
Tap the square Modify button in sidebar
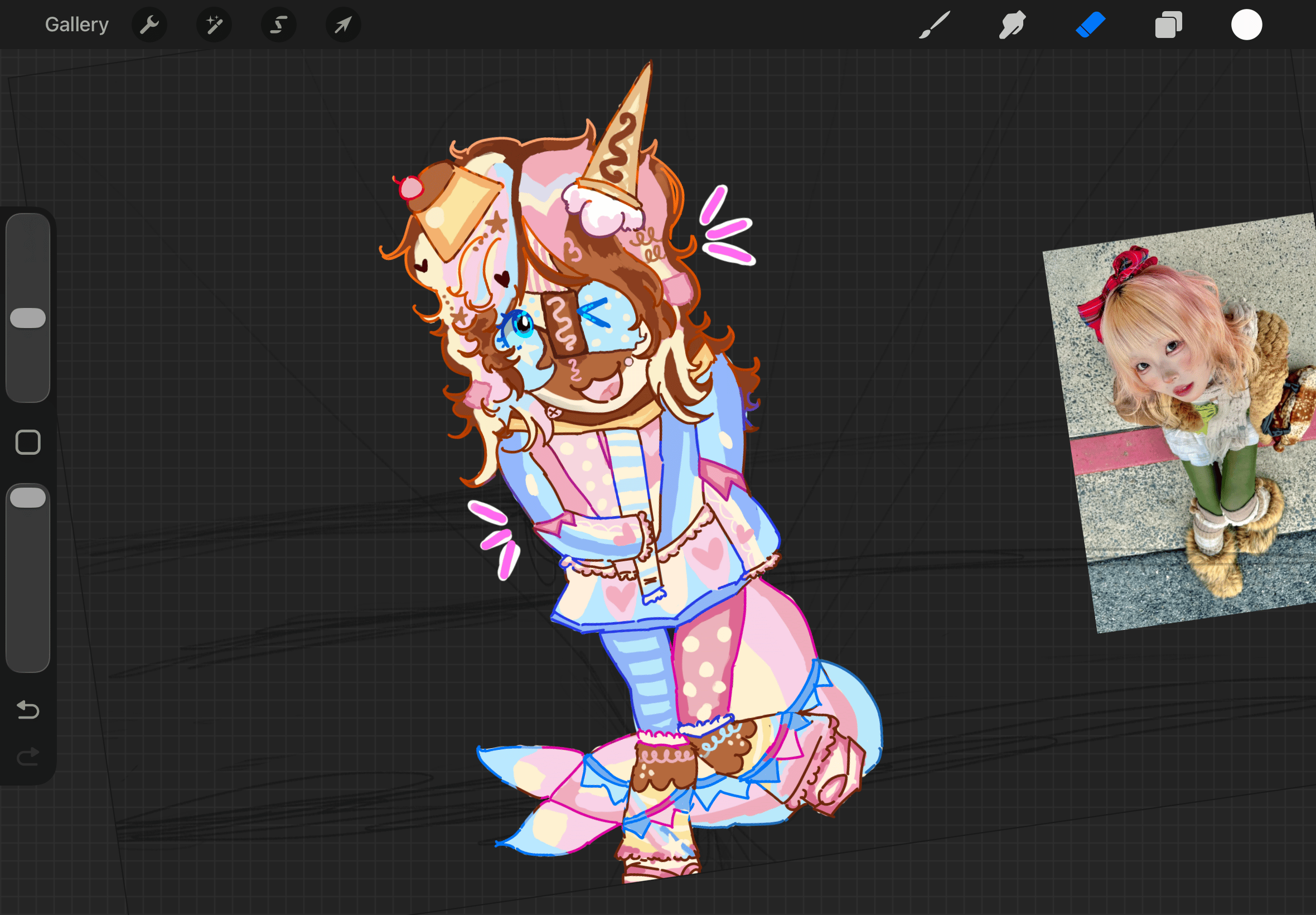click(x=28, y=442)
